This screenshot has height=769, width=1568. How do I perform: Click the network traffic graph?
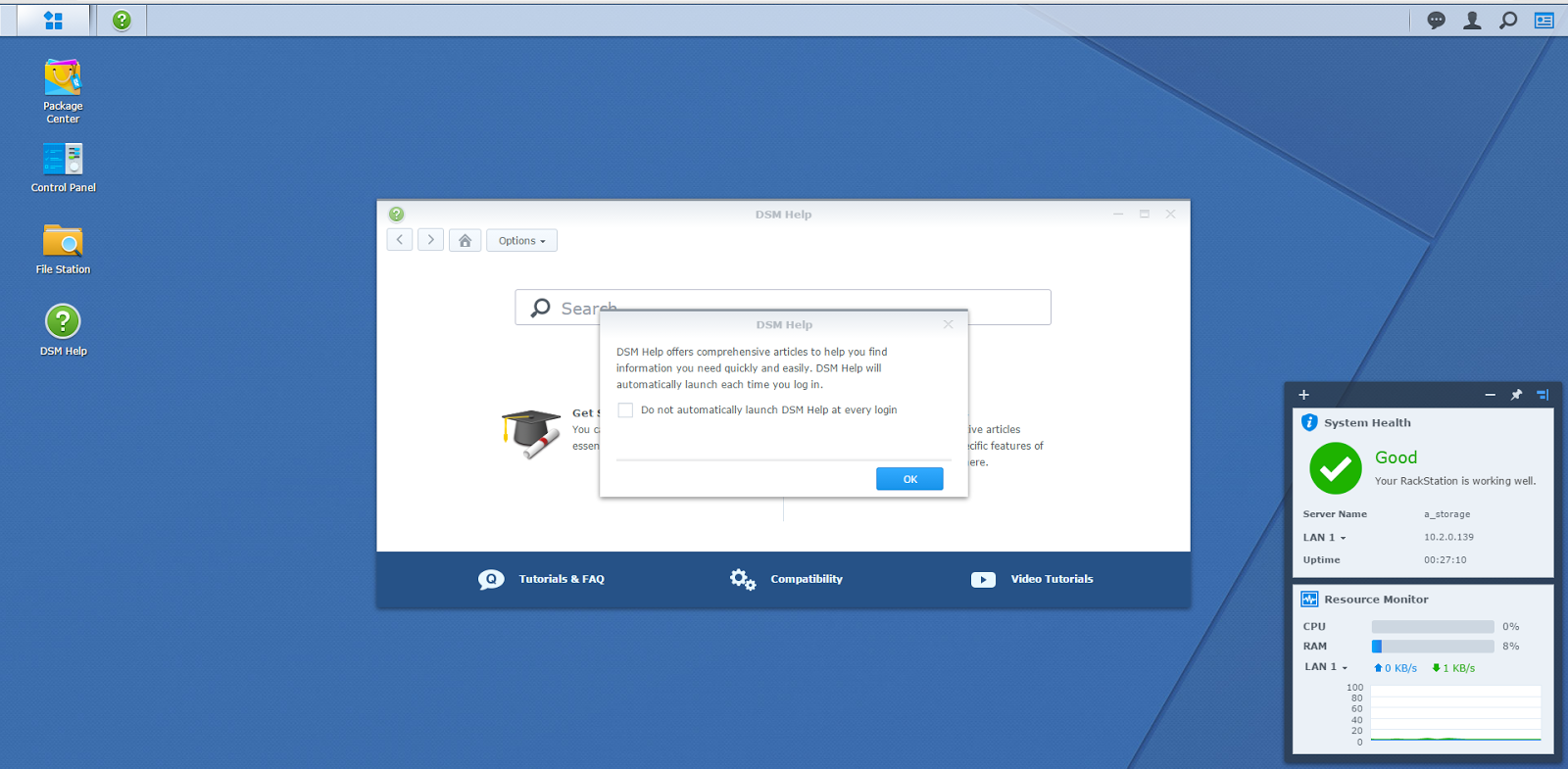tap(1455, 713)
